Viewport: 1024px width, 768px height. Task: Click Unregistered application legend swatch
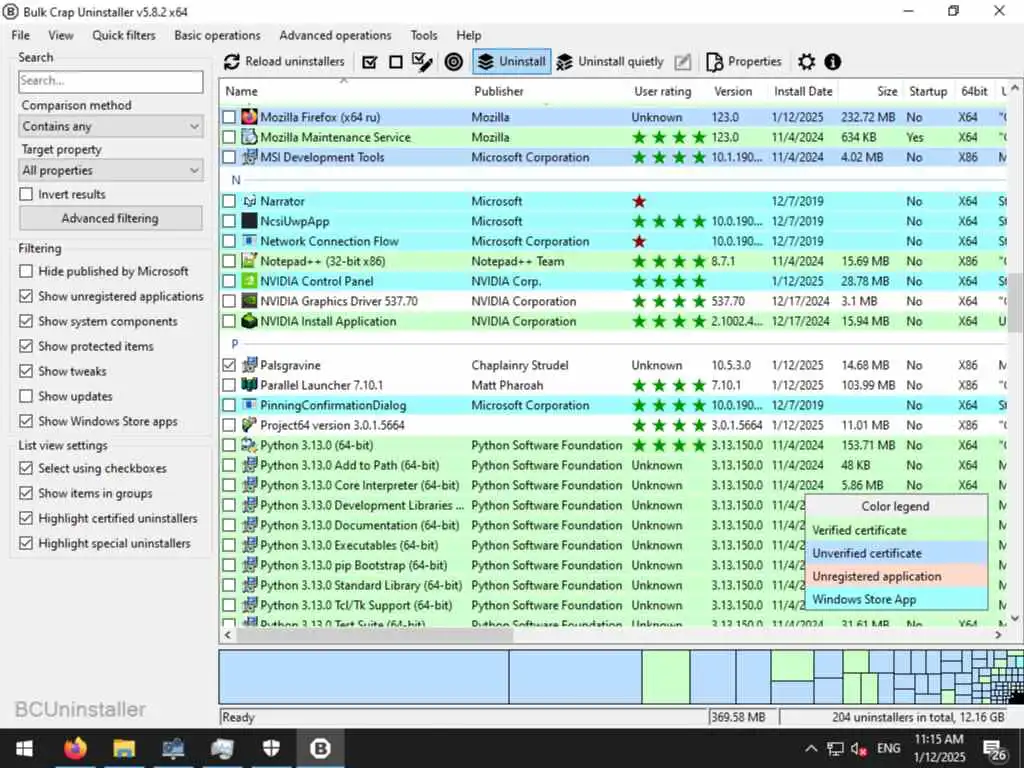896,576
